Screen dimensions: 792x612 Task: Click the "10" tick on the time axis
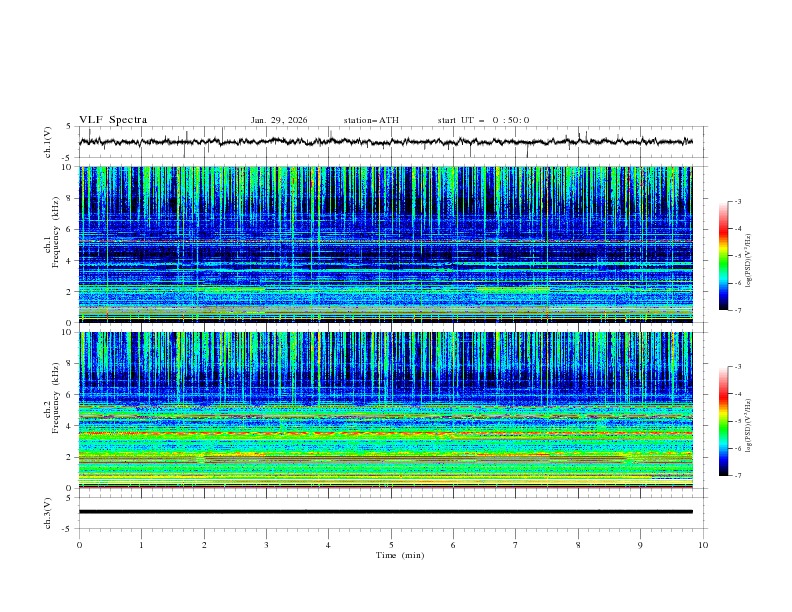tap(703, 545)
